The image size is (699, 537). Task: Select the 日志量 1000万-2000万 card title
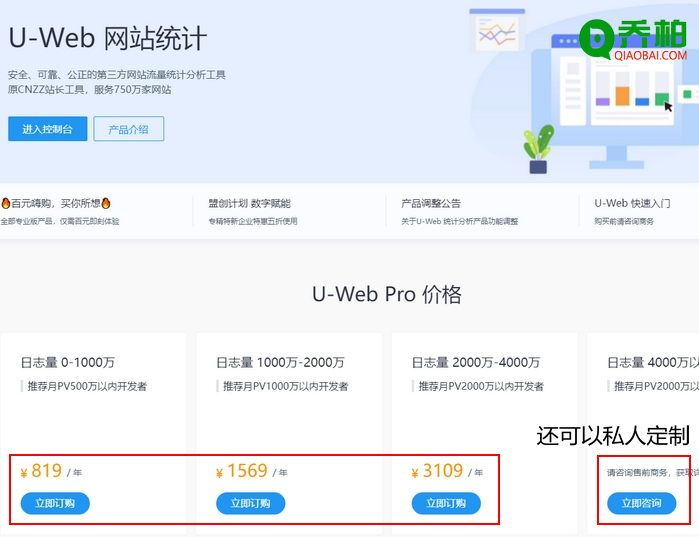[x=280, y=362]
